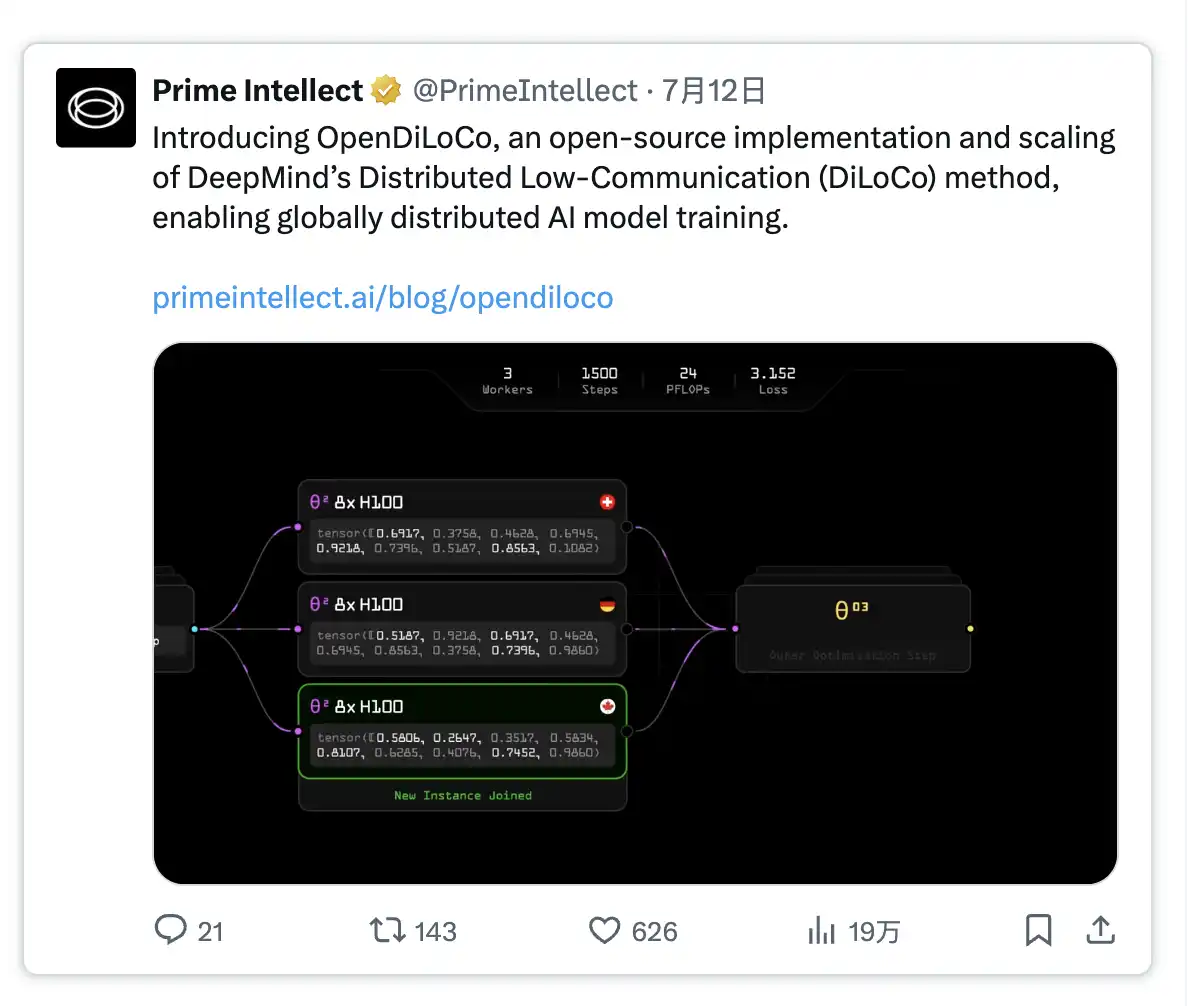Click the share upload icon
The width and height of the screenshot is (1188, 1006).
click(x=1100, y=931)
